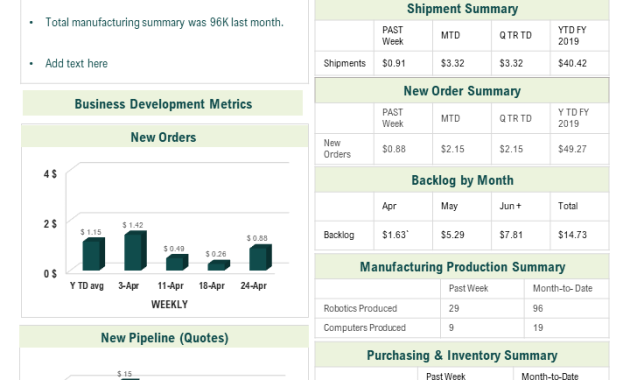Click the '4 $' axis label
This screenshot has width=630, height=380.
click(x=50, y=174)
